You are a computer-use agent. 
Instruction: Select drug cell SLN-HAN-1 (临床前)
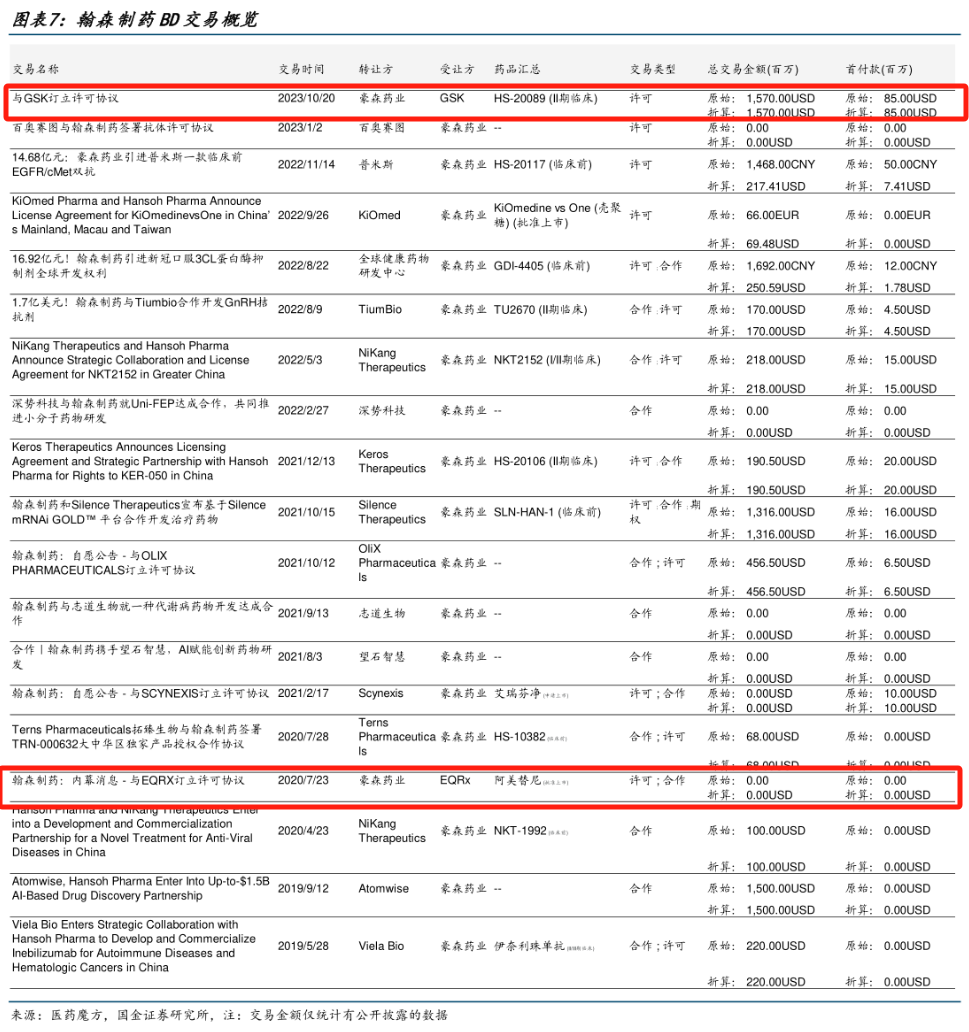[x=547, y=512]
